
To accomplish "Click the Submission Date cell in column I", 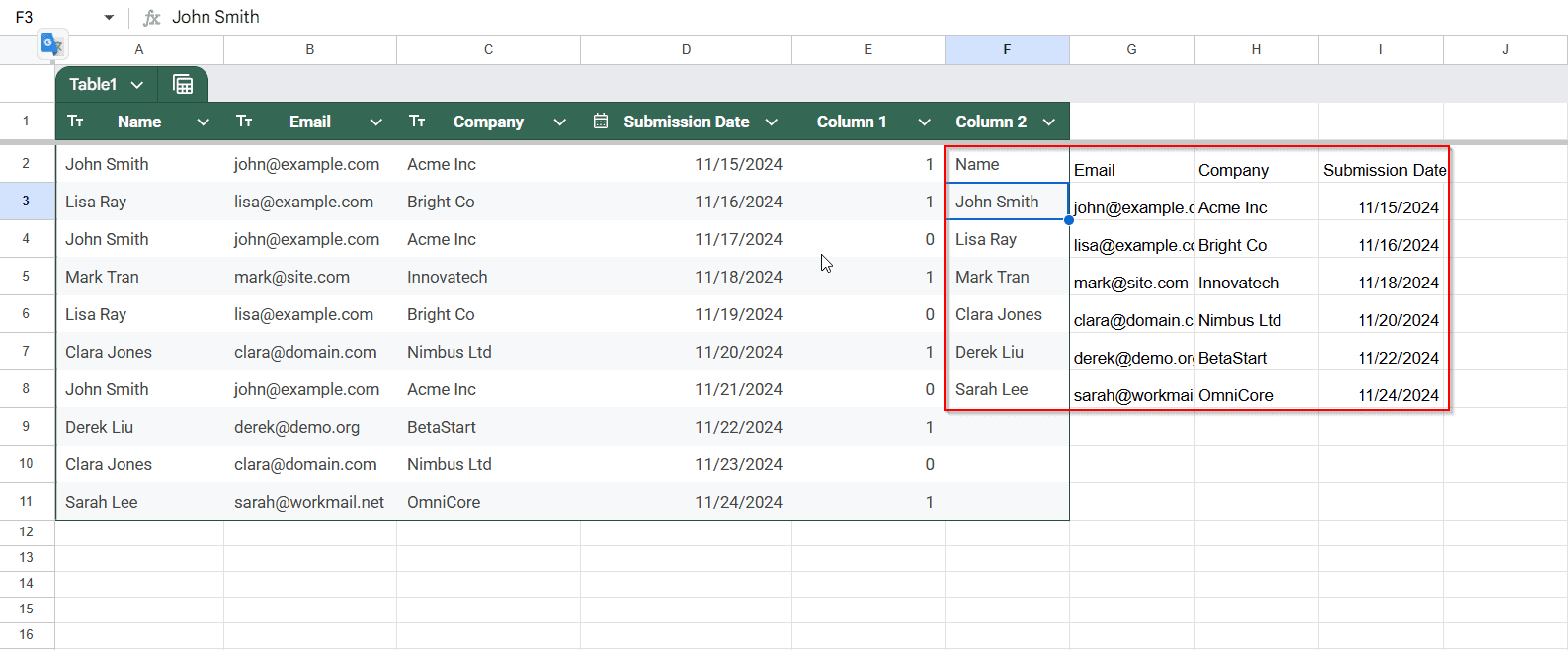I will click(1380, 164).
